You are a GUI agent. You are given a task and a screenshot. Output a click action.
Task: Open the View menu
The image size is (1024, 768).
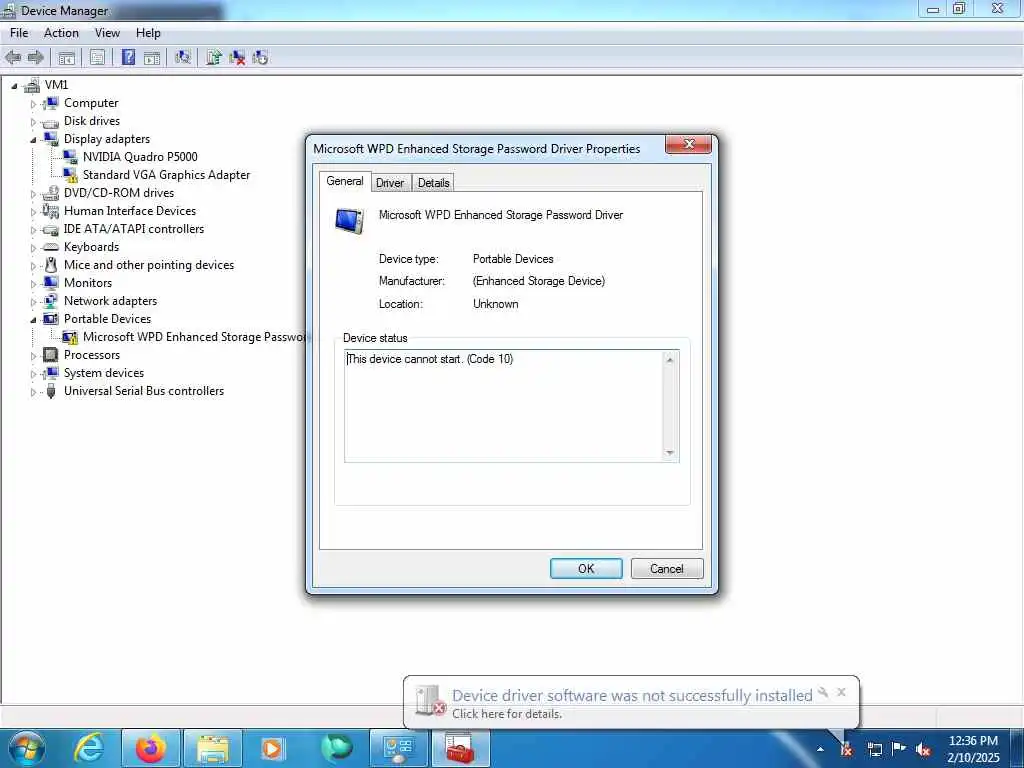tap(107, 33)
